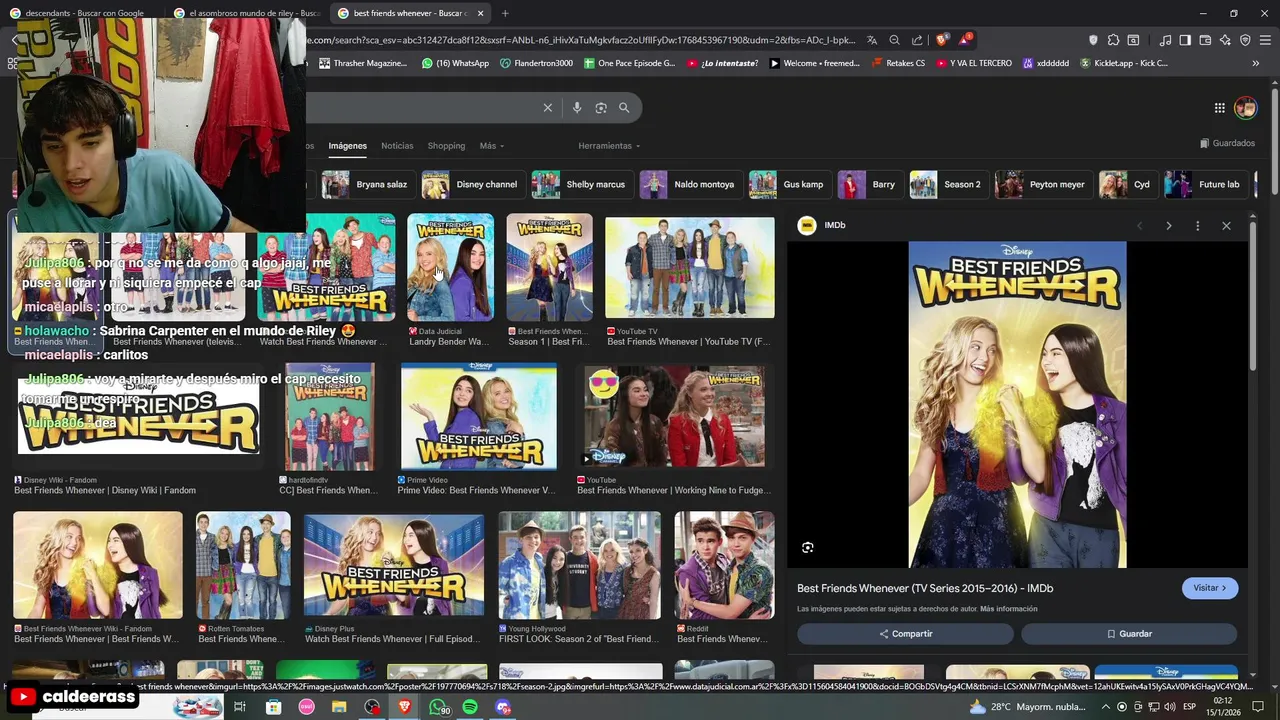Open the Google apps grid
The width and height of the screenshot is (1280, 720).
pos(1220,108)
